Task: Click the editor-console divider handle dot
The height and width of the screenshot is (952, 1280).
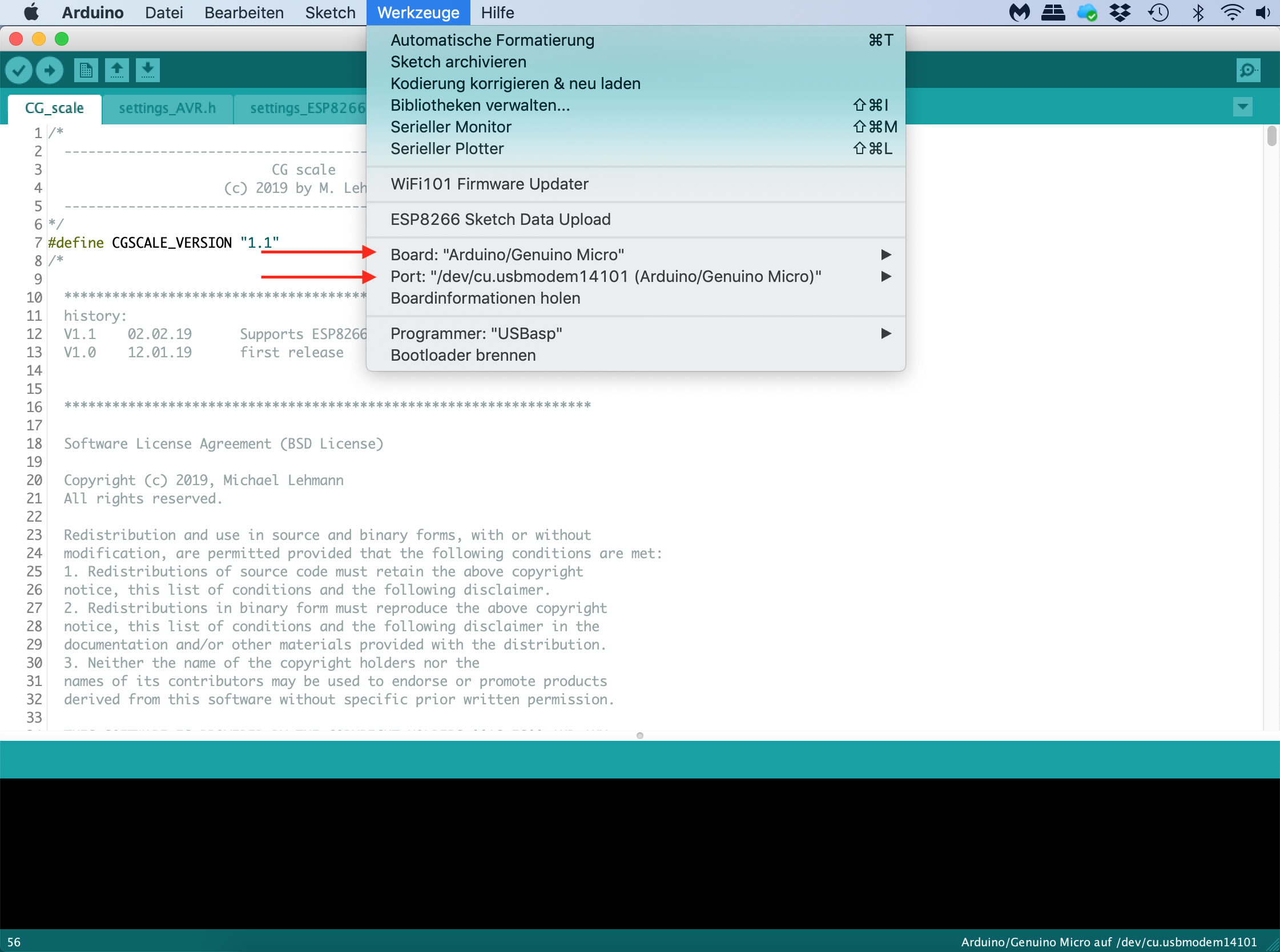Action: click(639, 736)
